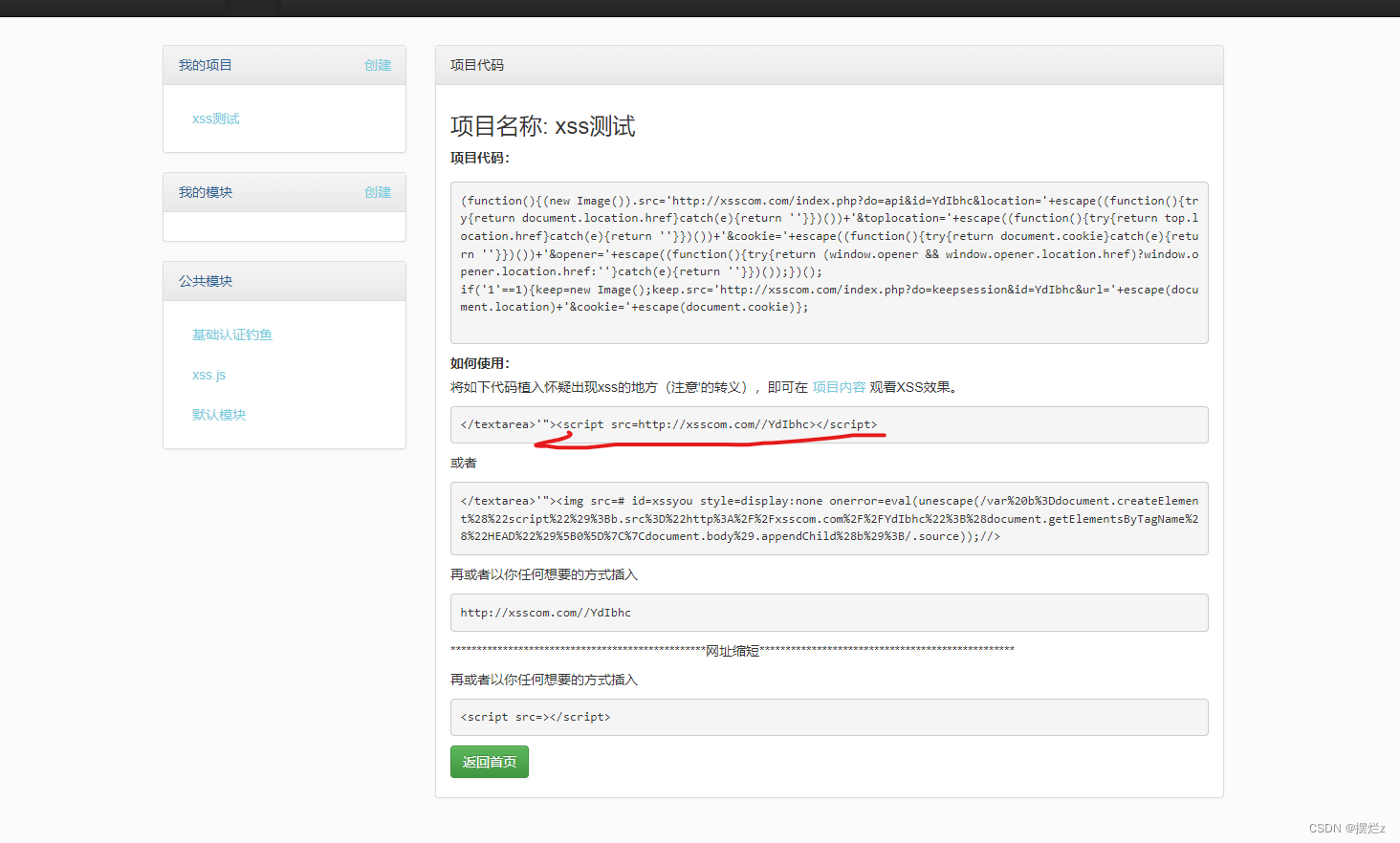Open the 基础认证钓鱼 public module

(x=232, y=335)
